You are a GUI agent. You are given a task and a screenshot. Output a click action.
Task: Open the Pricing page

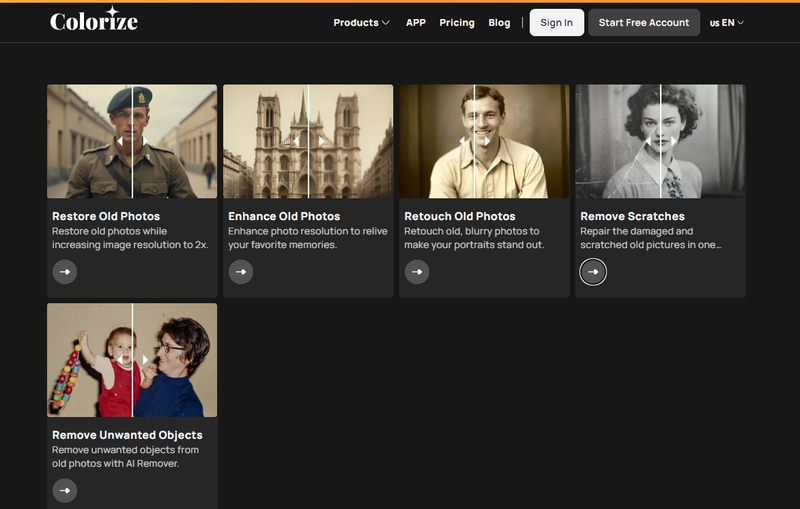[x=457, y=22]
